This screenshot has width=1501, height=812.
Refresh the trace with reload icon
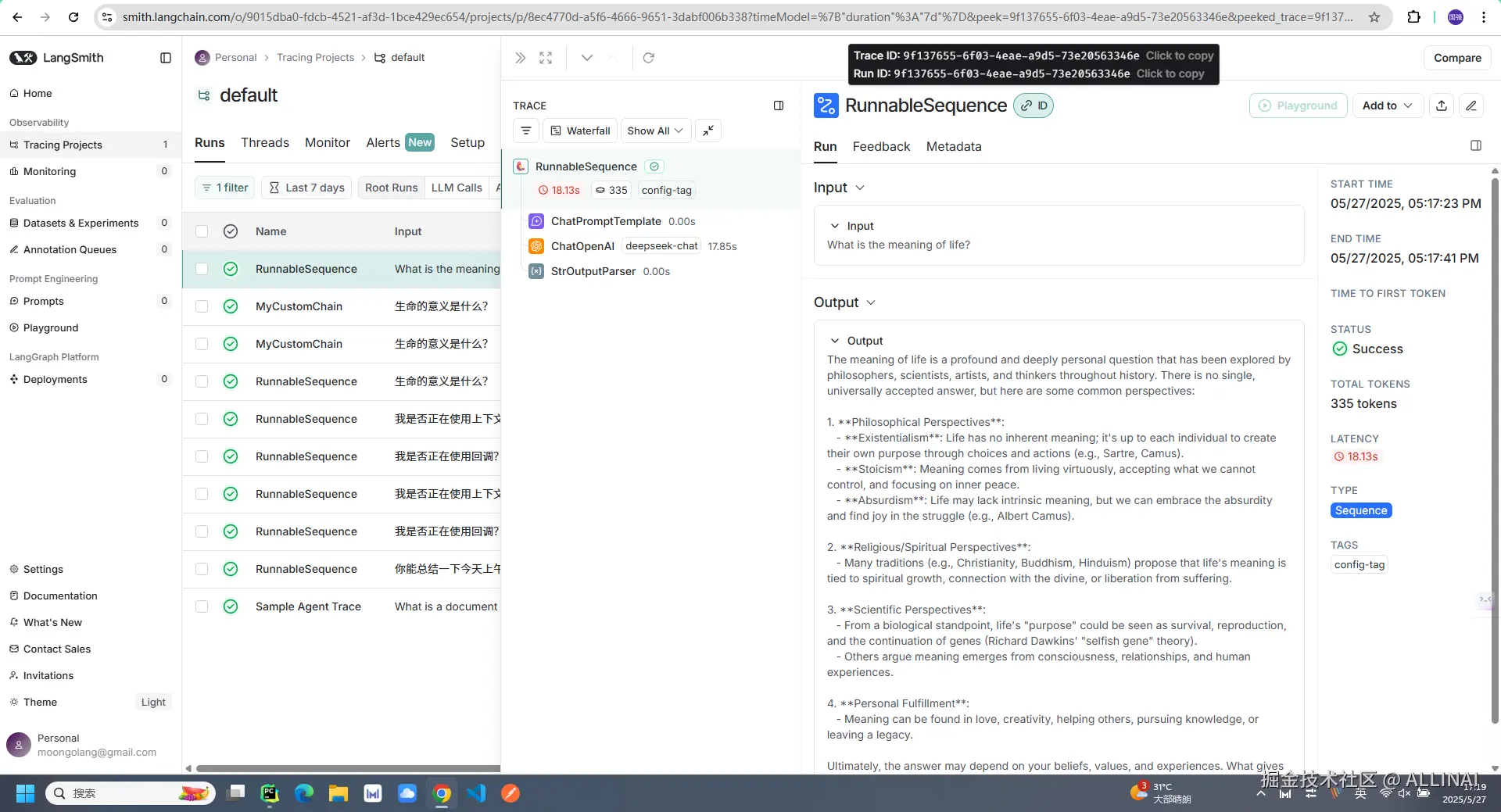(649, 58)
